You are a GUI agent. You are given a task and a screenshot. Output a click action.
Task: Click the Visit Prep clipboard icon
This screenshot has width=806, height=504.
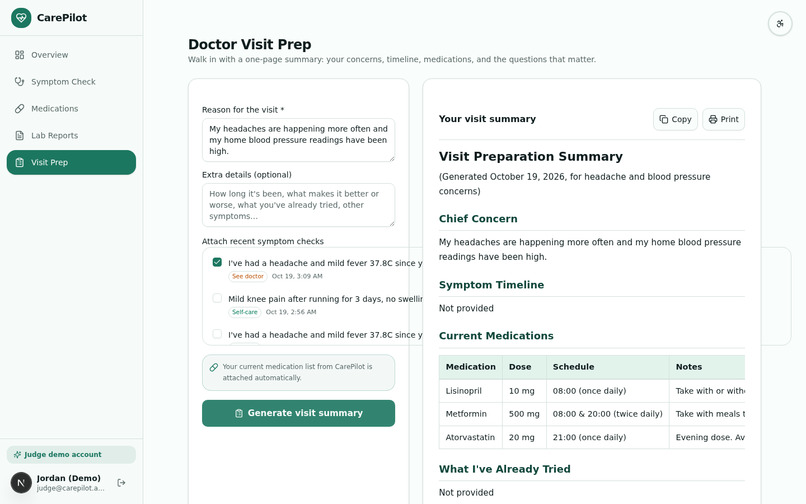pos(20,163)
